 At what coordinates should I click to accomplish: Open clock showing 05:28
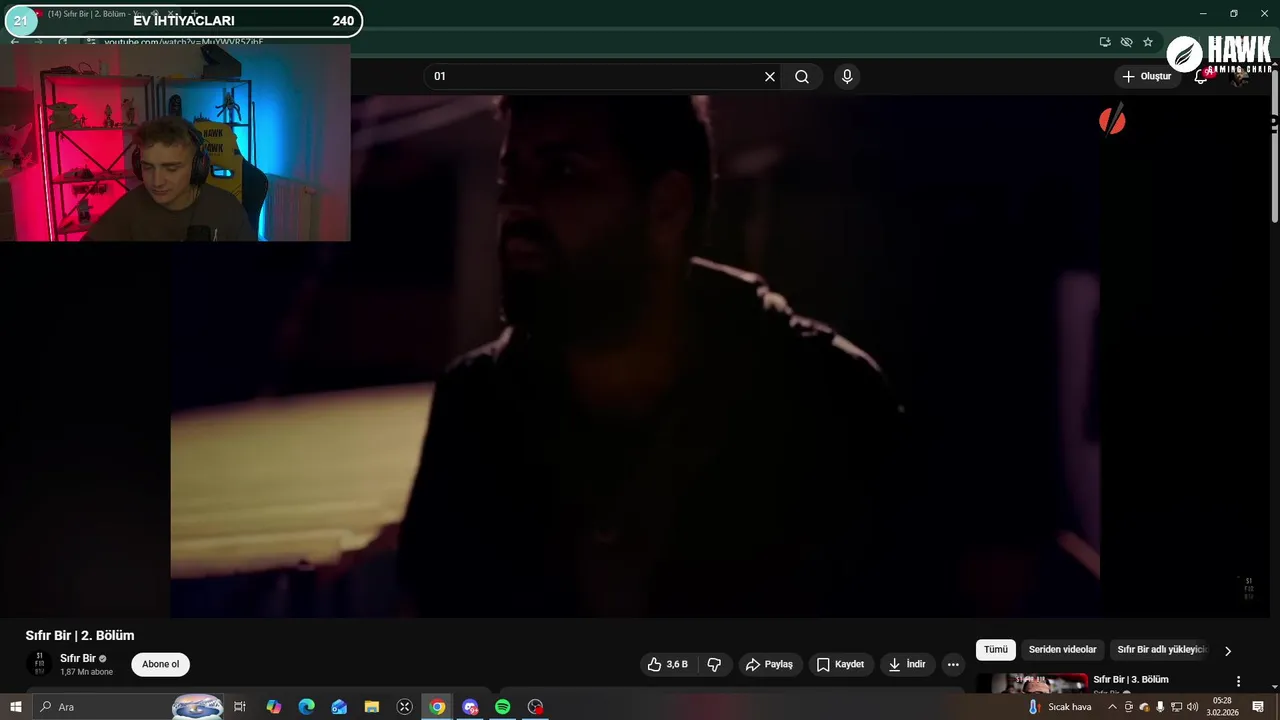[1222, 707]
